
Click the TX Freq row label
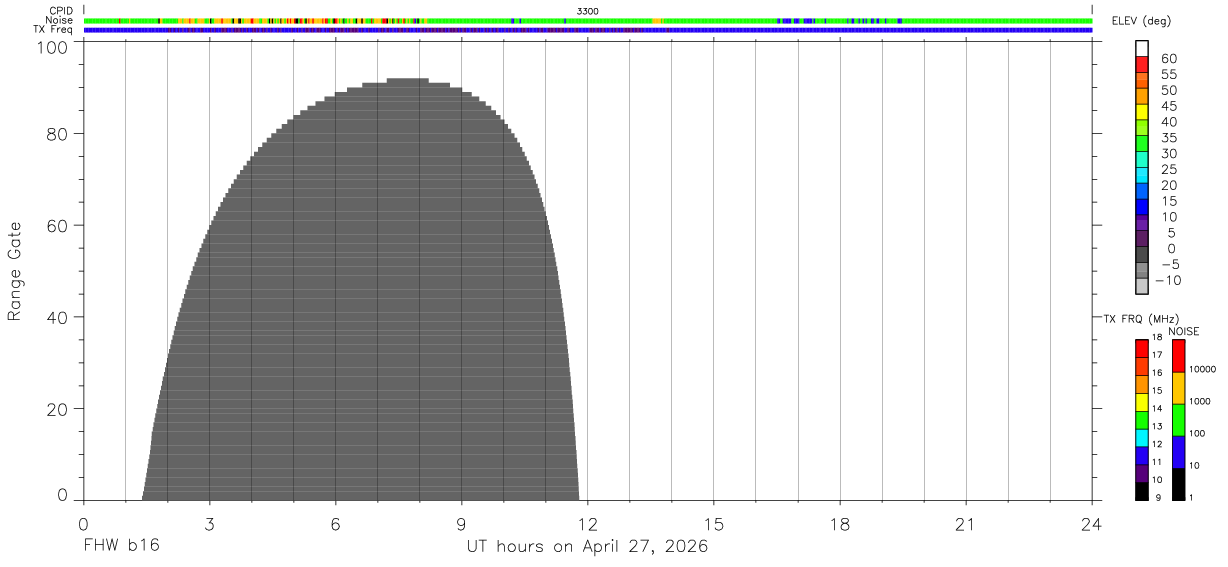(54, 30)
